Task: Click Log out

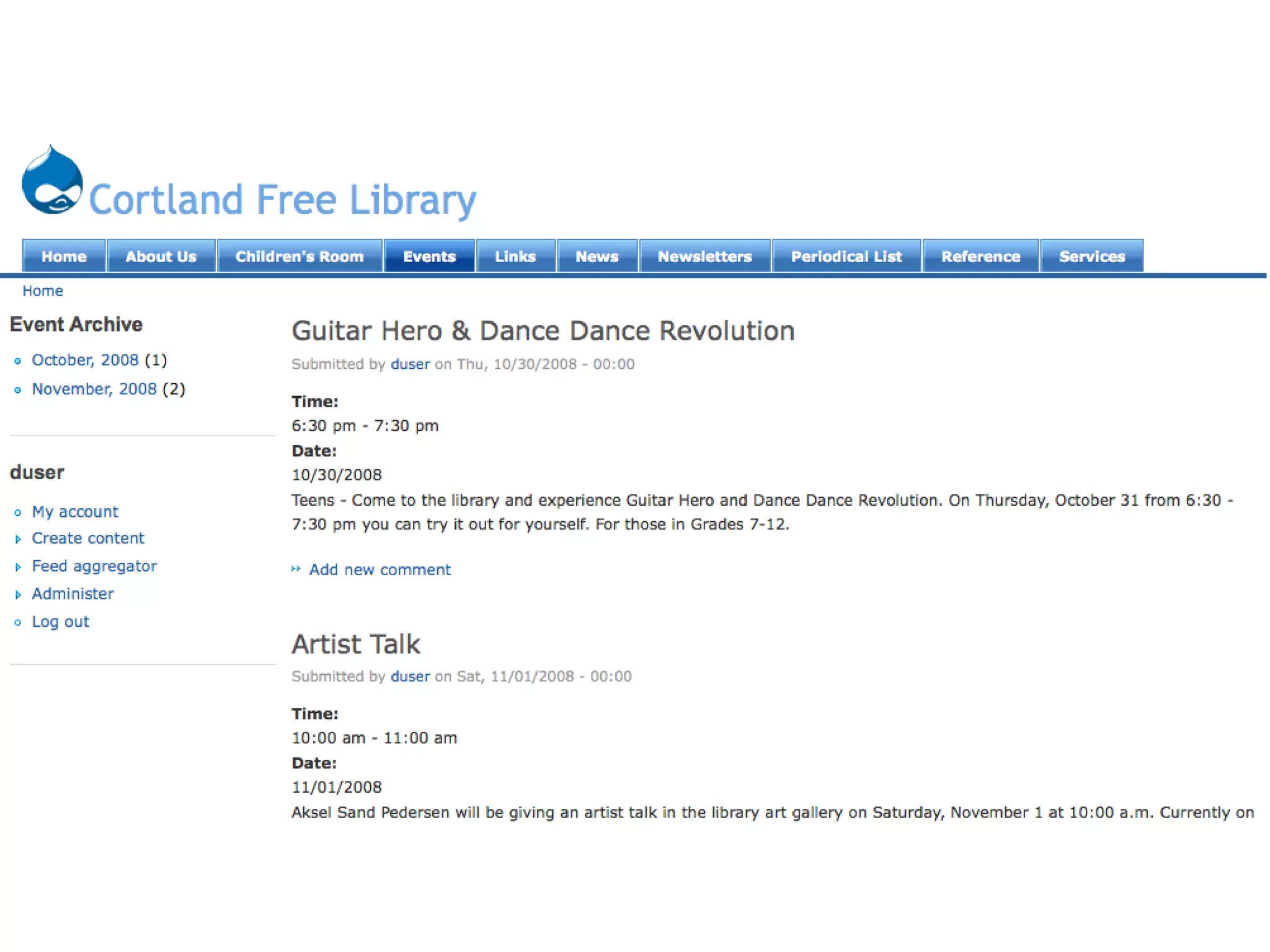Action: (61, 622)
